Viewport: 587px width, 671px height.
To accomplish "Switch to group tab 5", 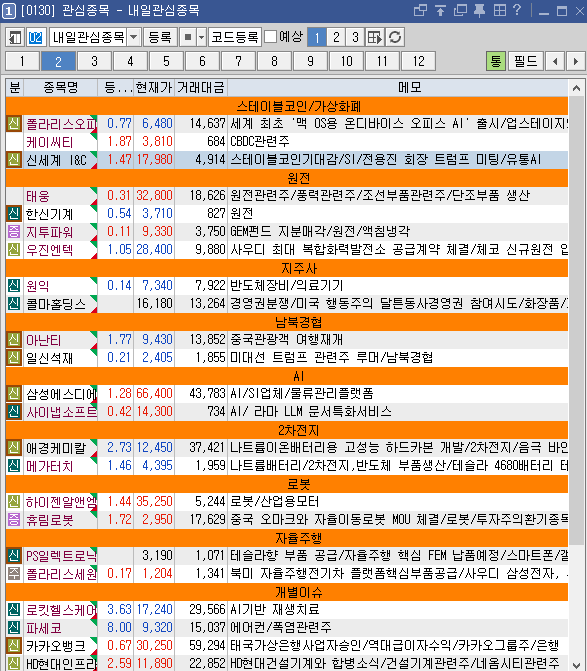I will click(x=166, y=61).
